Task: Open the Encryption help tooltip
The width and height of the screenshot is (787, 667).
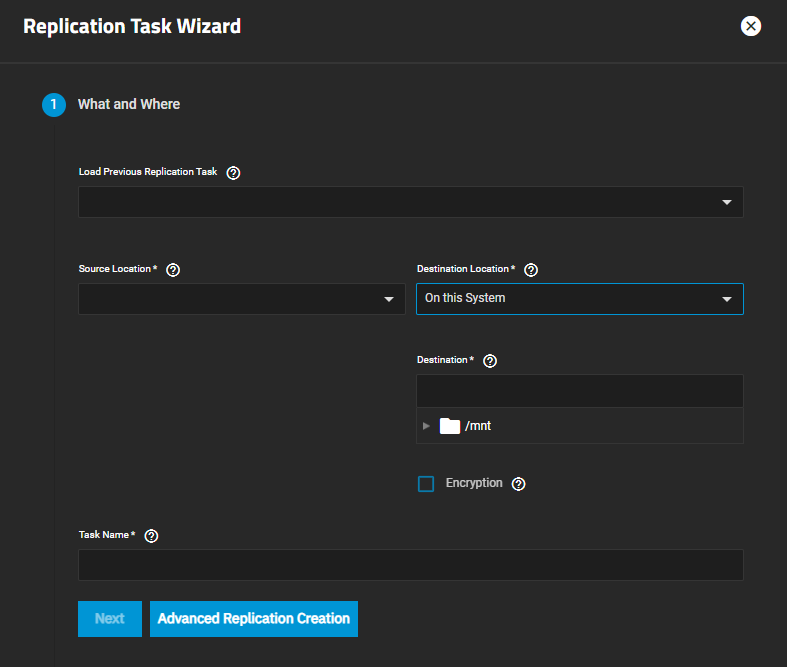Action: click(x=518, y=484)
